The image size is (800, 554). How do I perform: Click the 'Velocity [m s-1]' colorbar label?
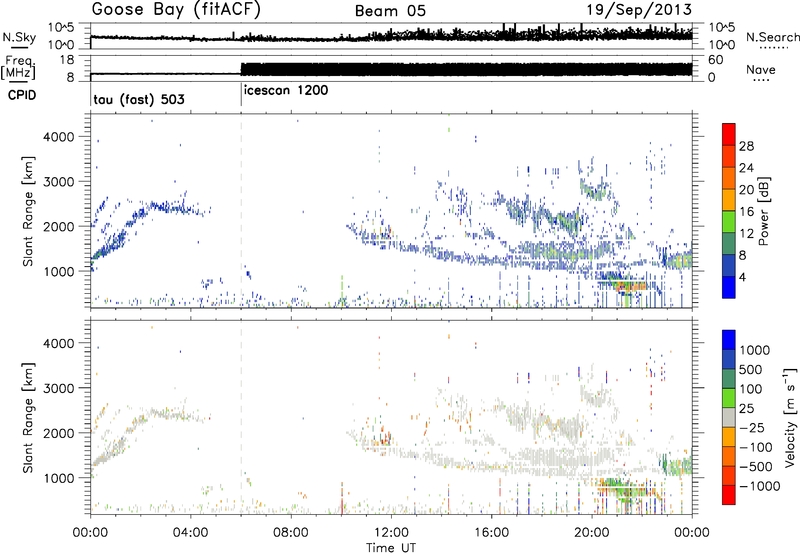tap(790, 417)
